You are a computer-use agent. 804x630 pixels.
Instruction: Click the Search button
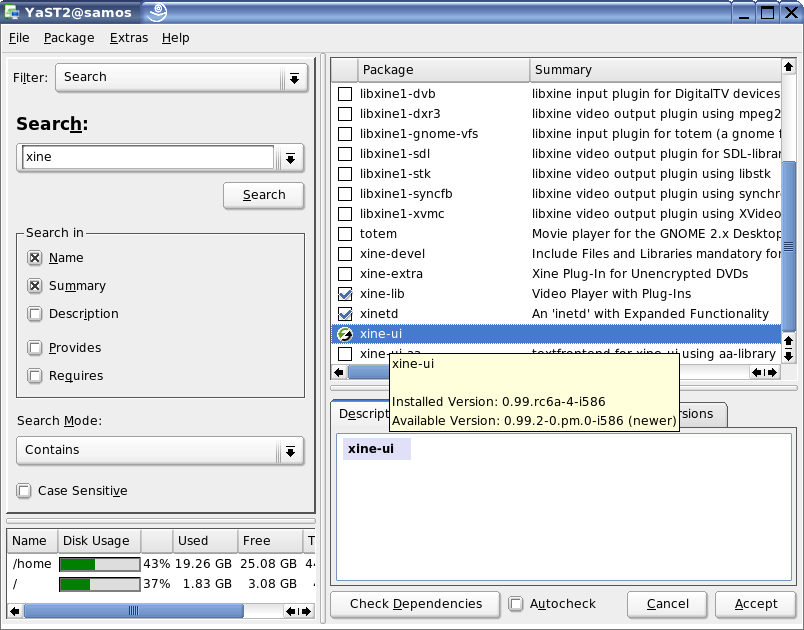click(x=264, y=195)
